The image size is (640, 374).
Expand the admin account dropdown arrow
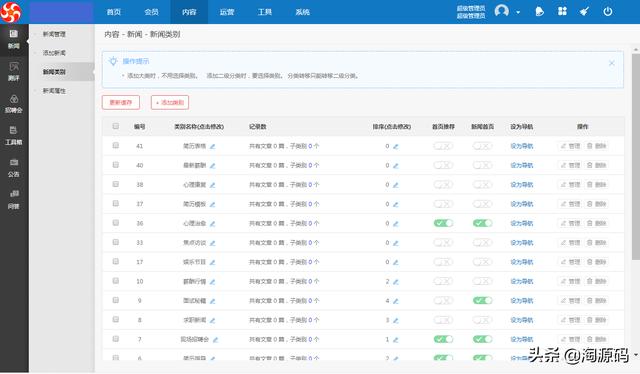pyautogui.click(x=518, y=12)
